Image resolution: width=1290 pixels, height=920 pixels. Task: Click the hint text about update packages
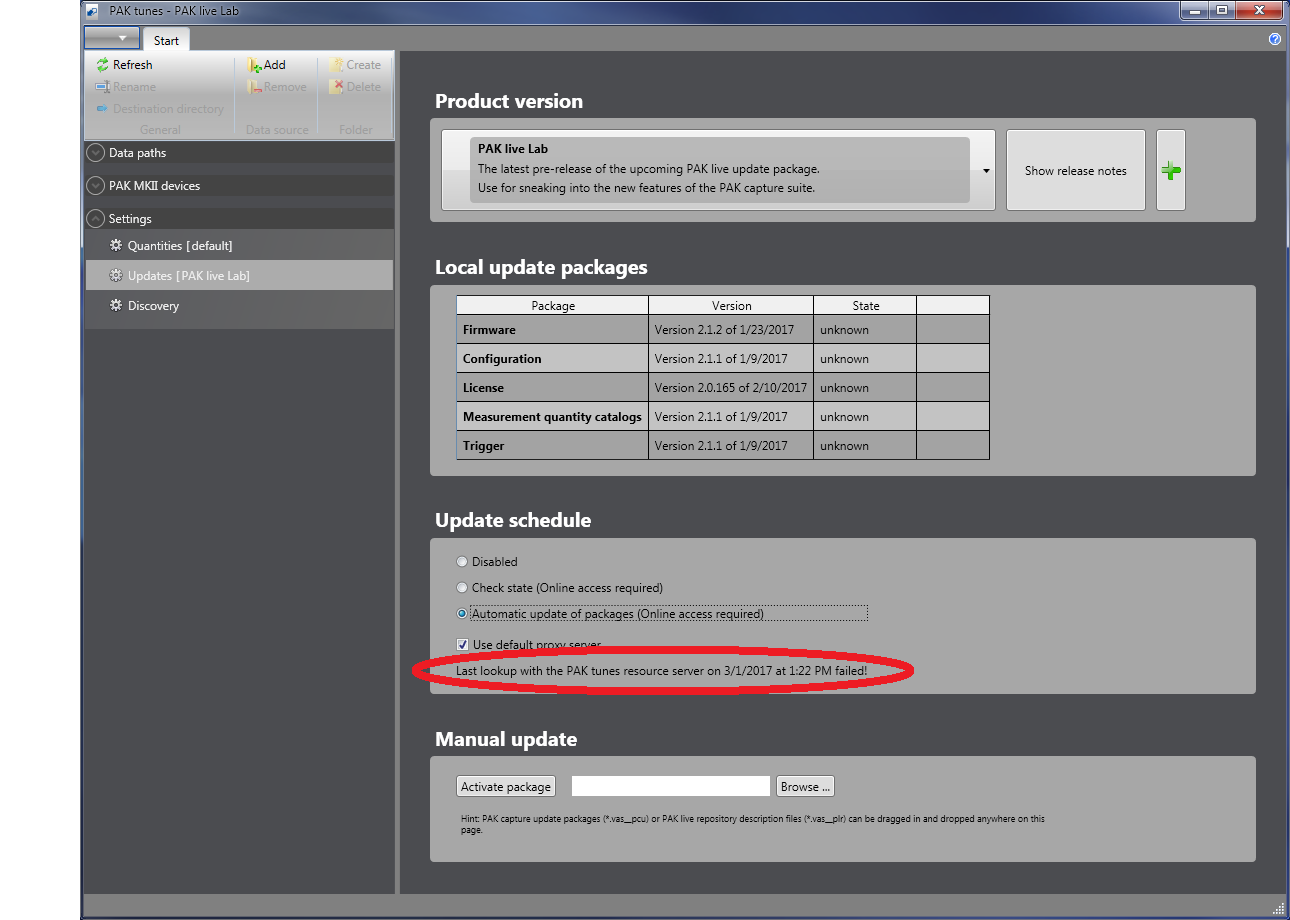[x=753, y=824]
